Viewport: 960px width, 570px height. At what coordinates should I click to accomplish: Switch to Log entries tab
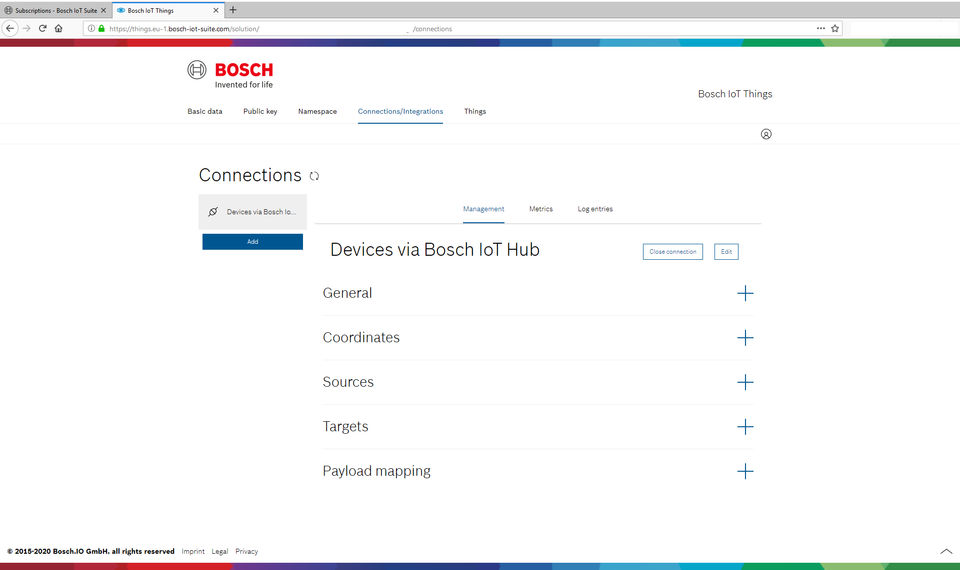pos(595,209)
